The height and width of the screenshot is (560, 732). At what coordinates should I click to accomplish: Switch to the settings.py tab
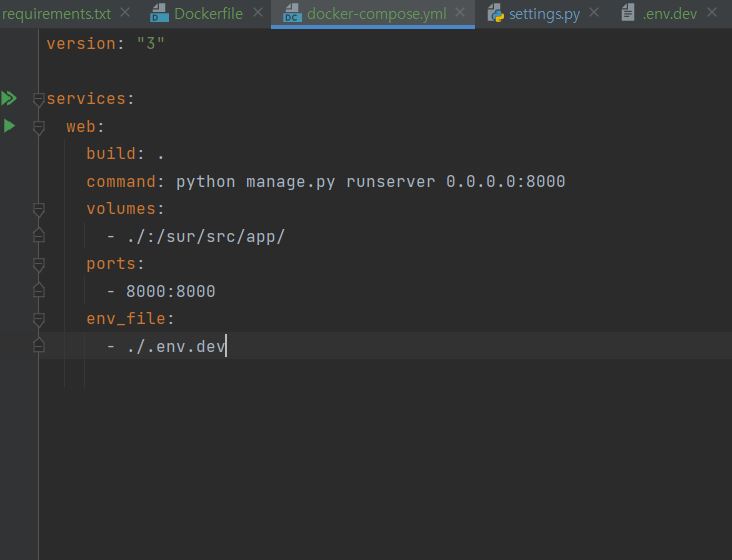pos(544,14)
